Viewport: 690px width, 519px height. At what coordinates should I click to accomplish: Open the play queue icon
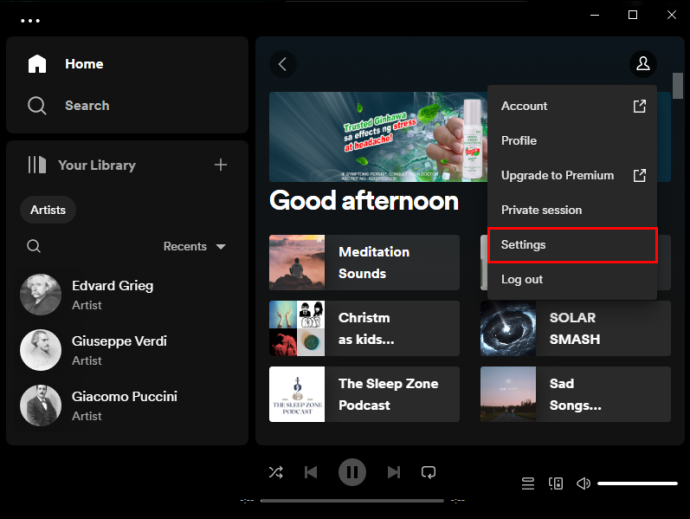(528, 483)
